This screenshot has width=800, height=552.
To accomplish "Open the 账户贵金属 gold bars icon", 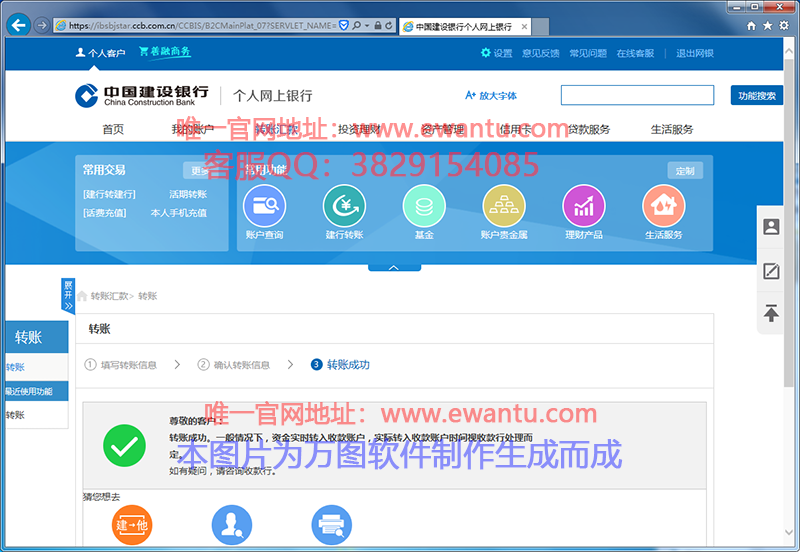I will (x=504, y=206).
